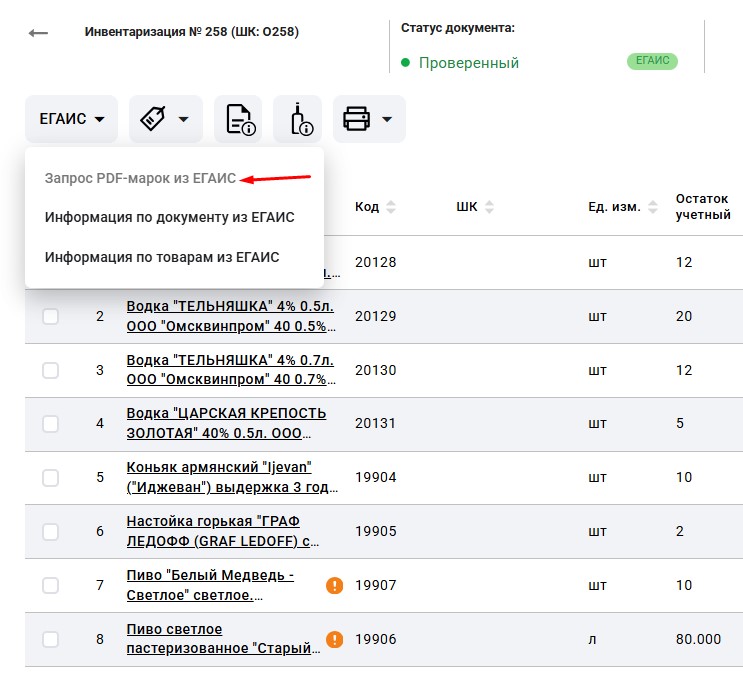Click warning icon on Белый Медведь row
The height and width of the screenshot is (674, 743).
(x=335, y=585)
